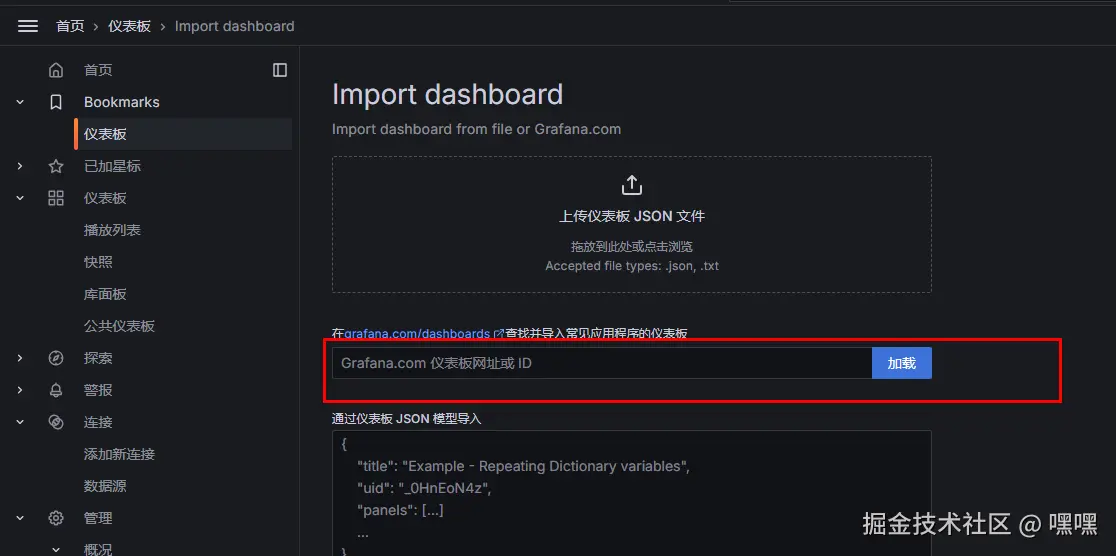The width and height of the screenshot is (1116, 556).
Task: Click the 连接 connections icon
Action: pos(56,422)
